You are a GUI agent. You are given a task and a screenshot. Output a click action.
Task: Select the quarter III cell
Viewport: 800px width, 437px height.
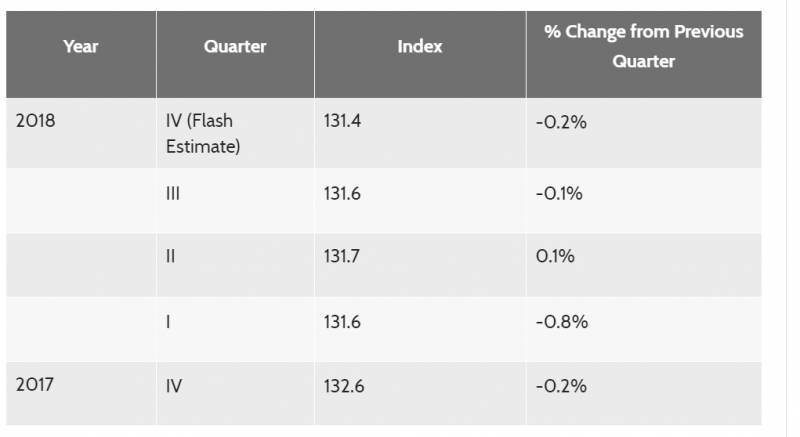172,192
